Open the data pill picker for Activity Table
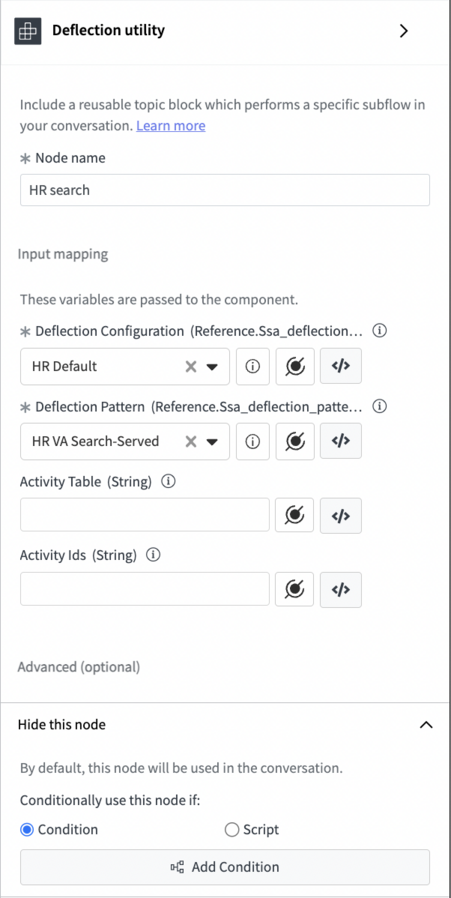451x898 pixels. point(295,515)
